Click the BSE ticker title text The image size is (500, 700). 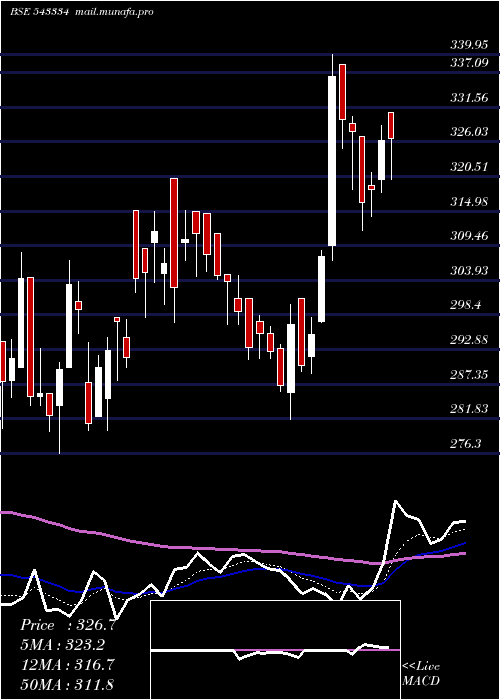(39, 12)
